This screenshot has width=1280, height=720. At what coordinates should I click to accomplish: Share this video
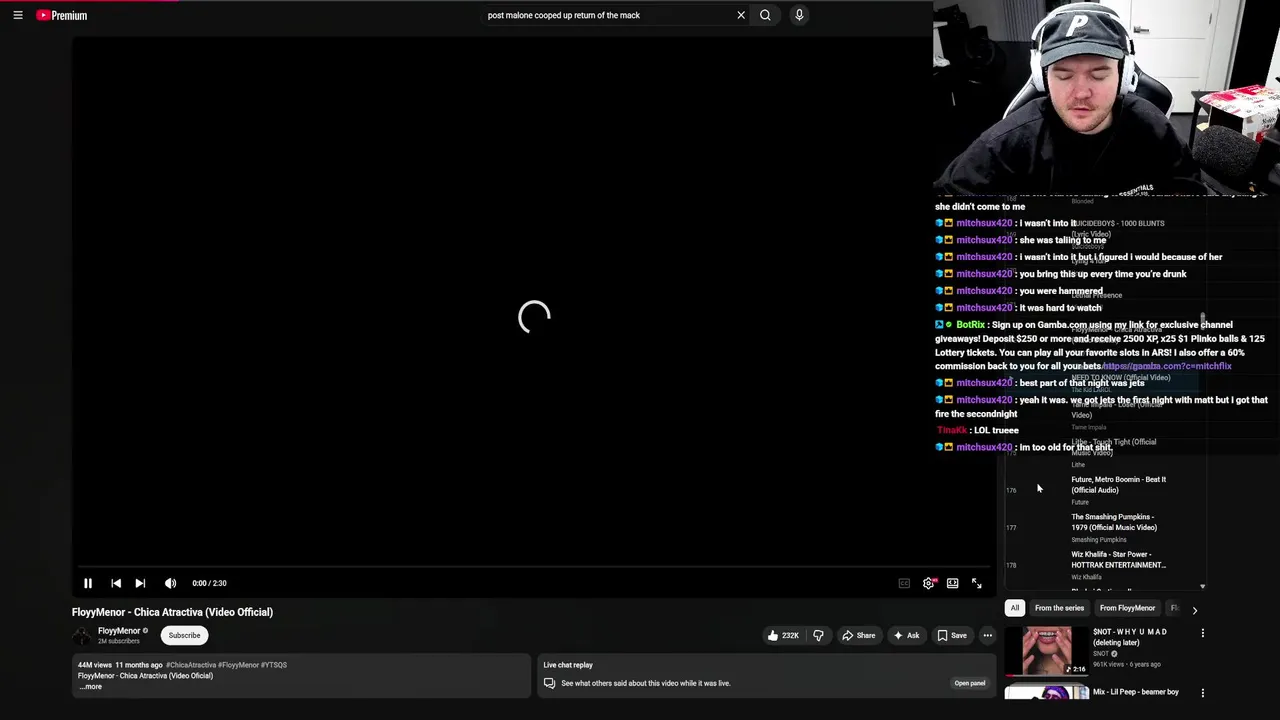(x=859, y=635)
